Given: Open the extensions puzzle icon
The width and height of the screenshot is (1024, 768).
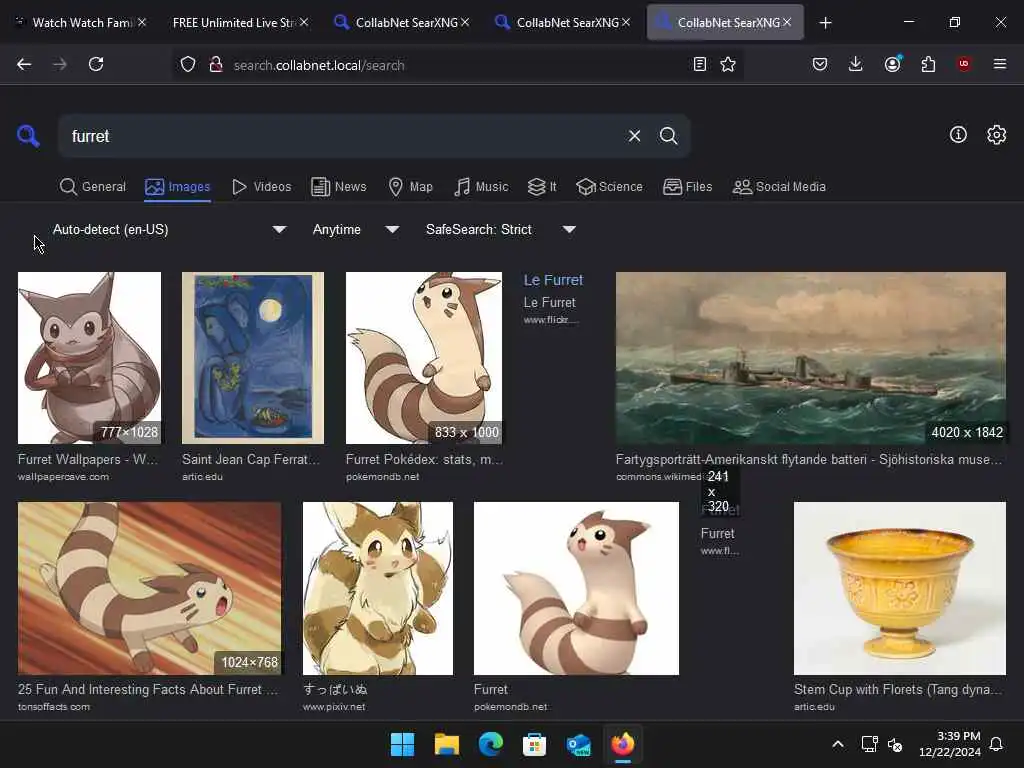Looking at the screenshot, I should pyautogui.click(x=928, y=64).
